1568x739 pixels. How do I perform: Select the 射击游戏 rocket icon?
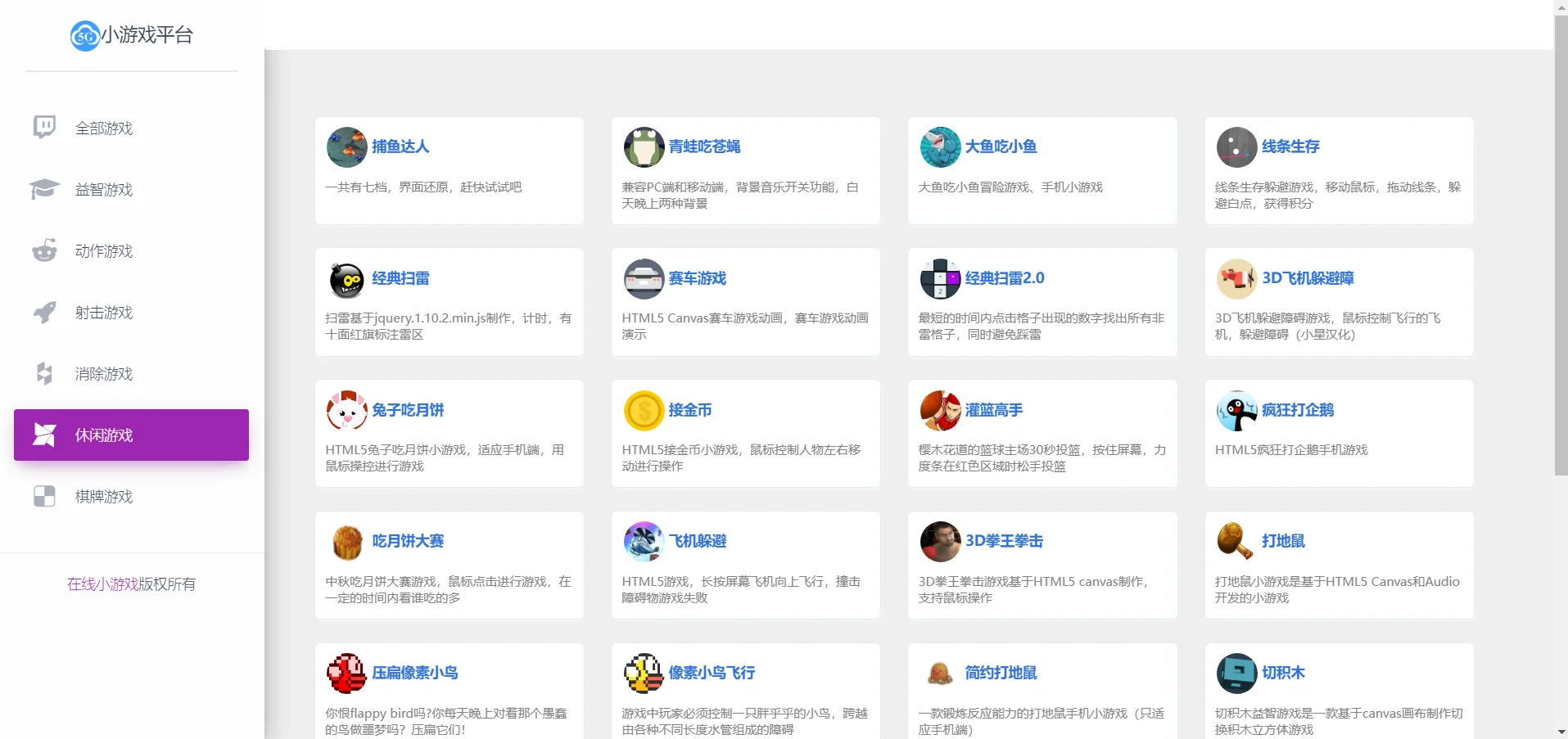click(43, 312)
